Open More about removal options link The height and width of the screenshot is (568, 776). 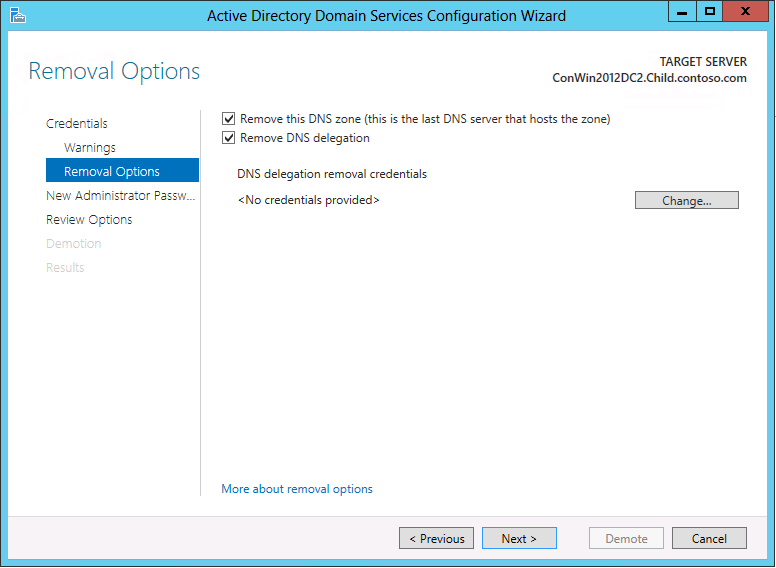click(297, 489)
